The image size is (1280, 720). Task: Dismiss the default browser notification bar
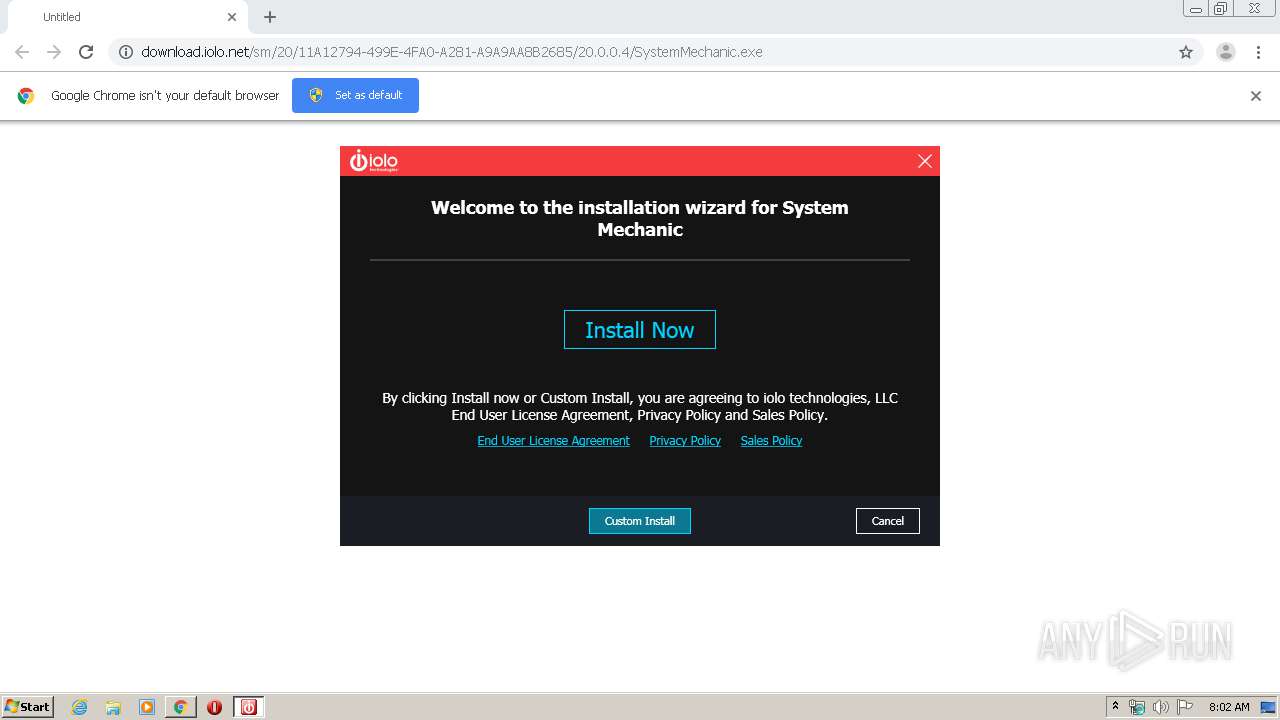tap(1256, 96)
